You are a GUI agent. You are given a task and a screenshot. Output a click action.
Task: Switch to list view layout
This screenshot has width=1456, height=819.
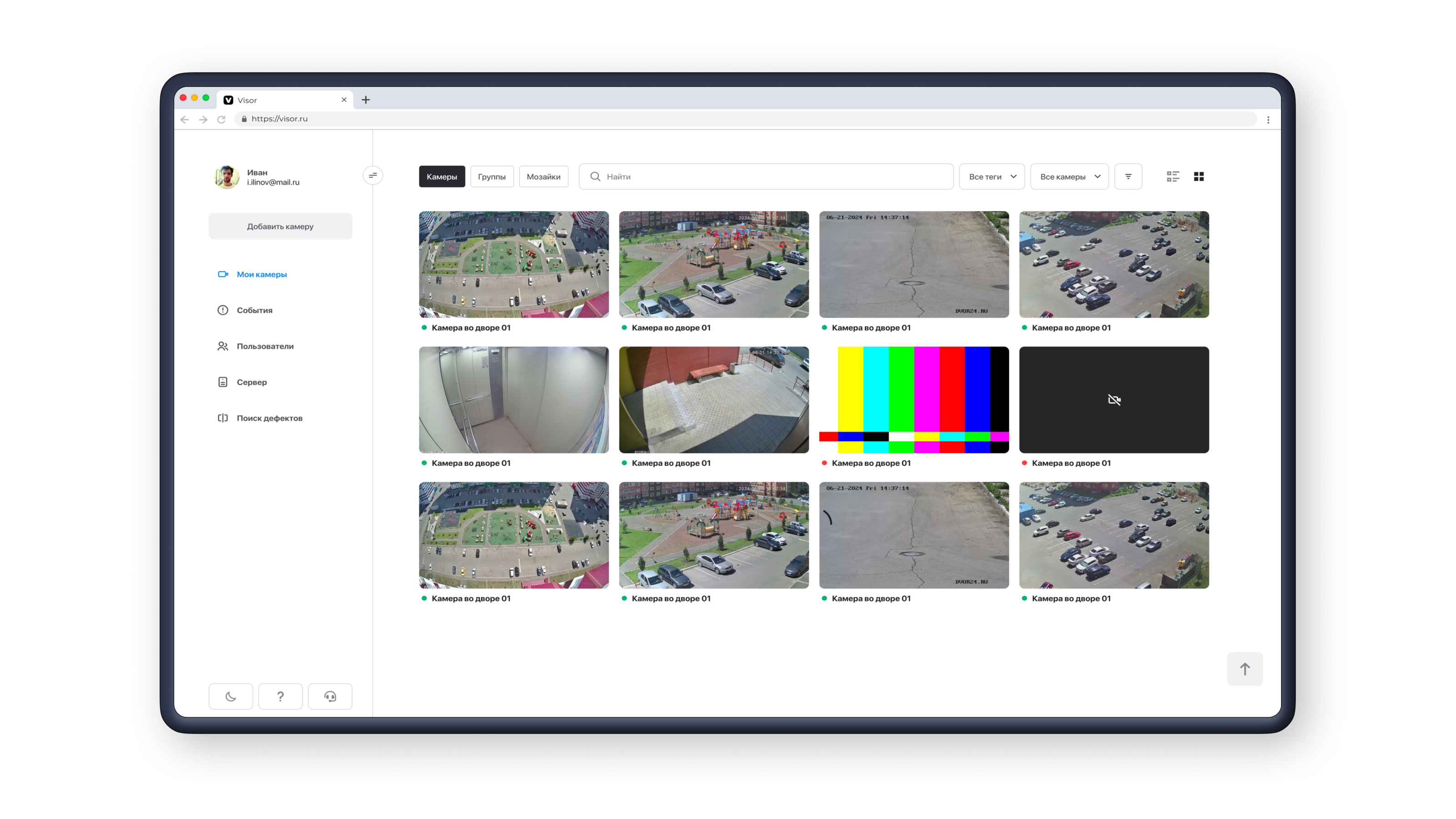1173,177
